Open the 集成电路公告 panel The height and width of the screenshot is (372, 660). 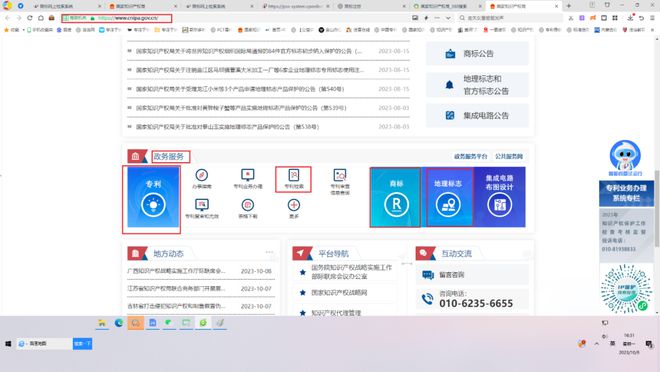[477, 115]
